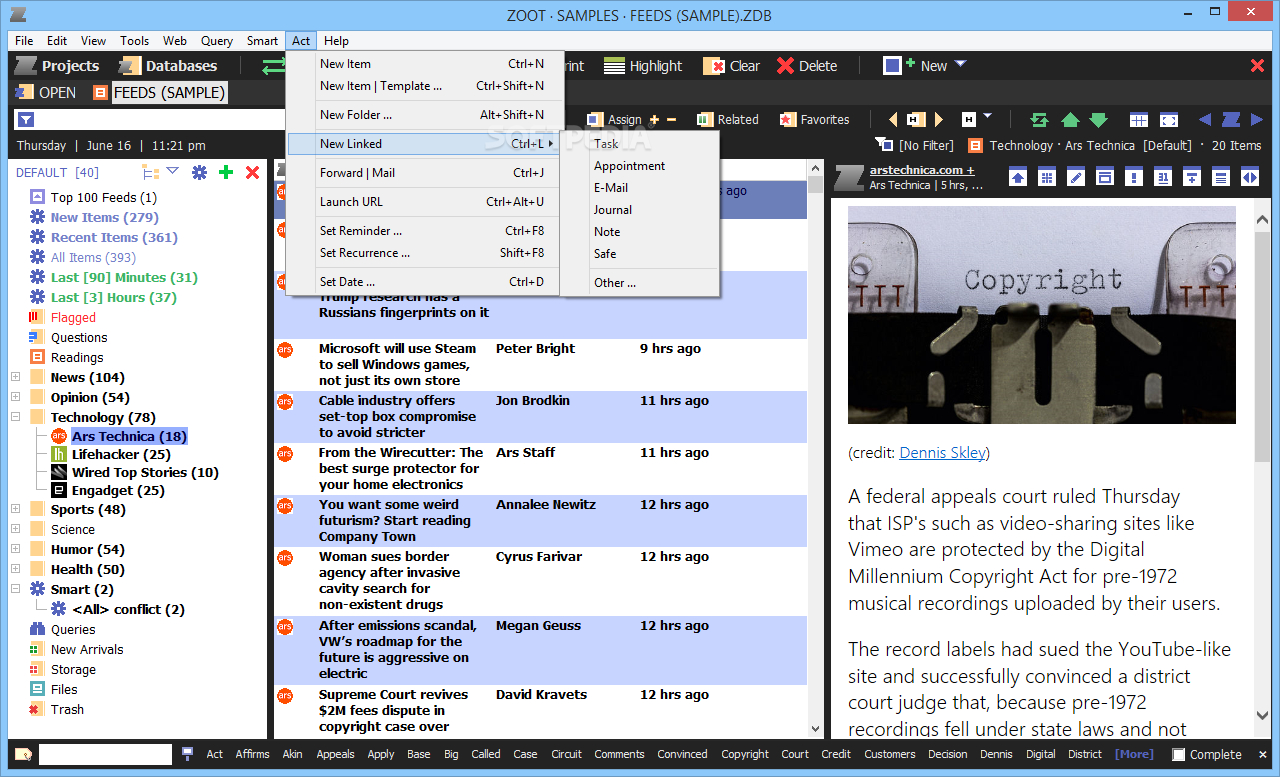This screenshot has width=1280, height=777.
Task: Click the Assign icon
Action: point(594,119)
